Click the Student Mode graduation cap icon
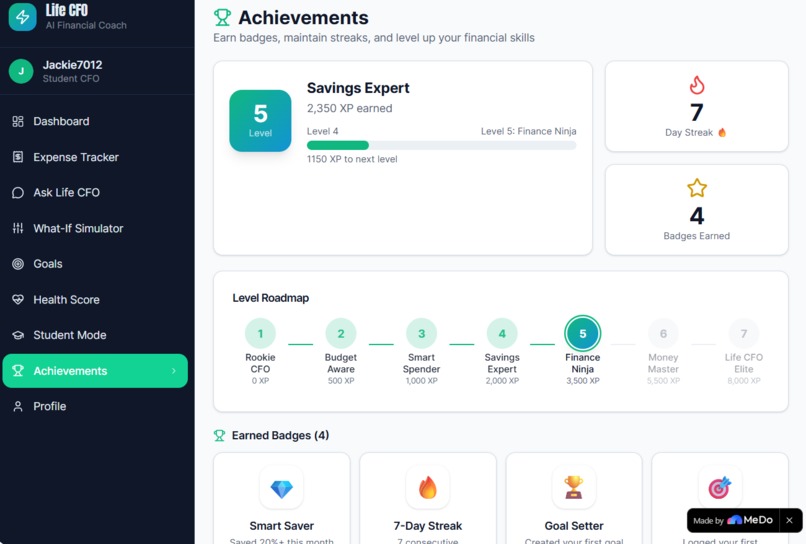The image size is (806, 544). pos(18,335)
